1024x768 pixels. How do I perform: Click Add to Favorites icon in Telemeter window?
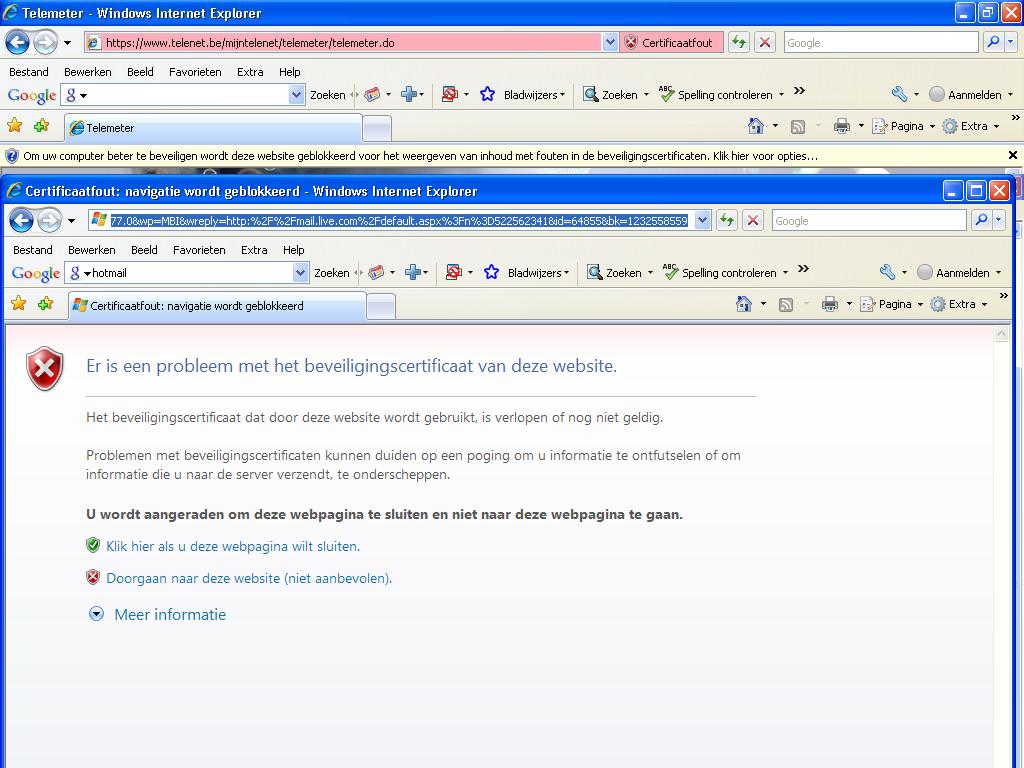click(x=42, y=125)
